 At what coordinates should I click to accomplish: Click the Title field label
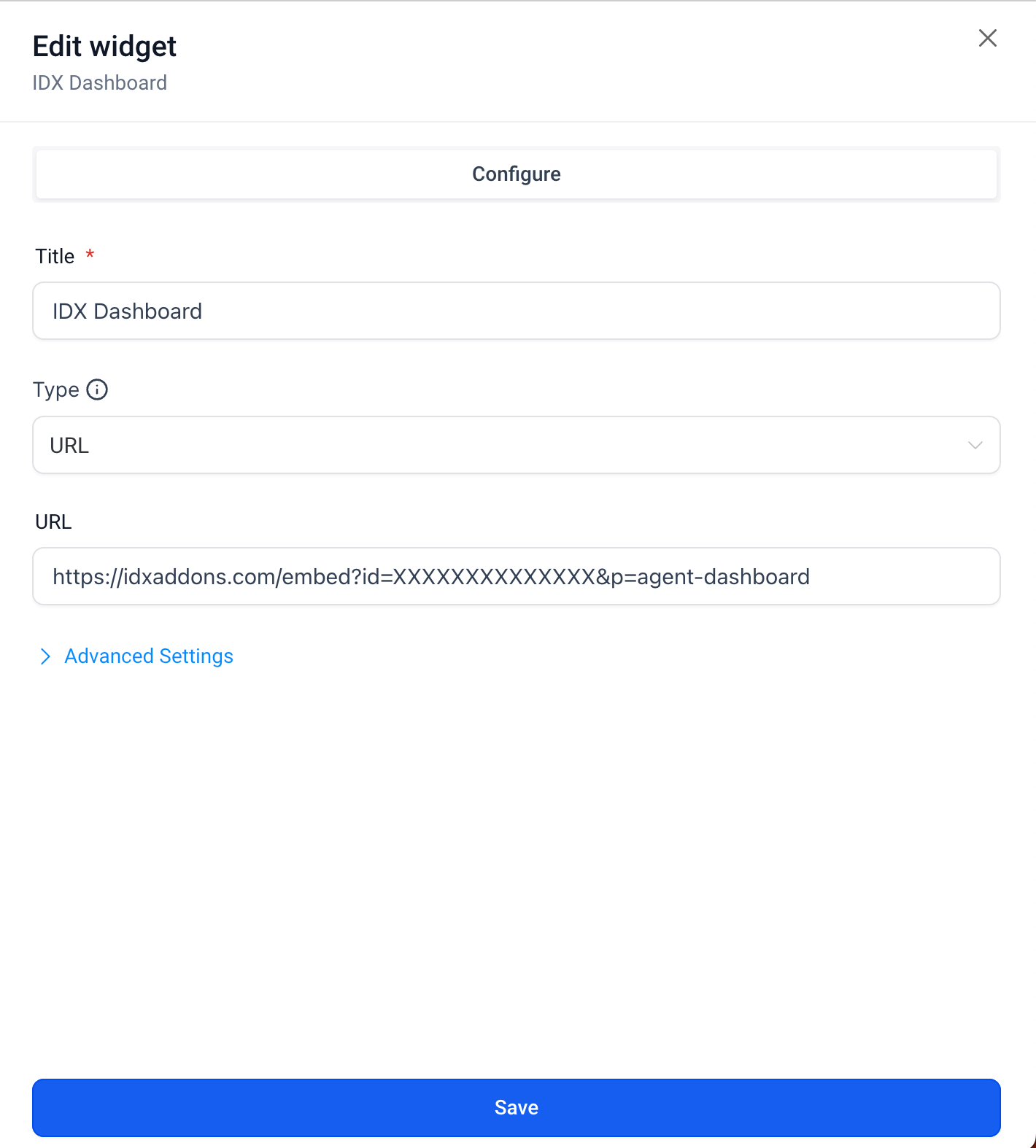[55, 257]
